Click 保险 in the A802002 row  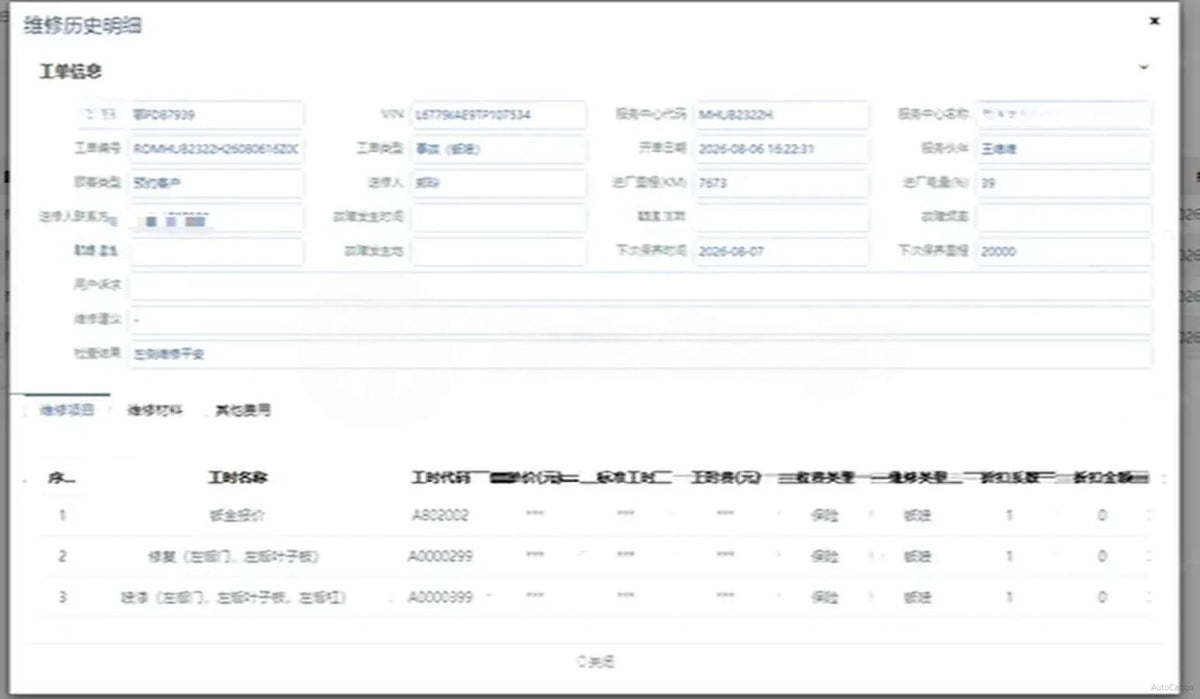825,516
